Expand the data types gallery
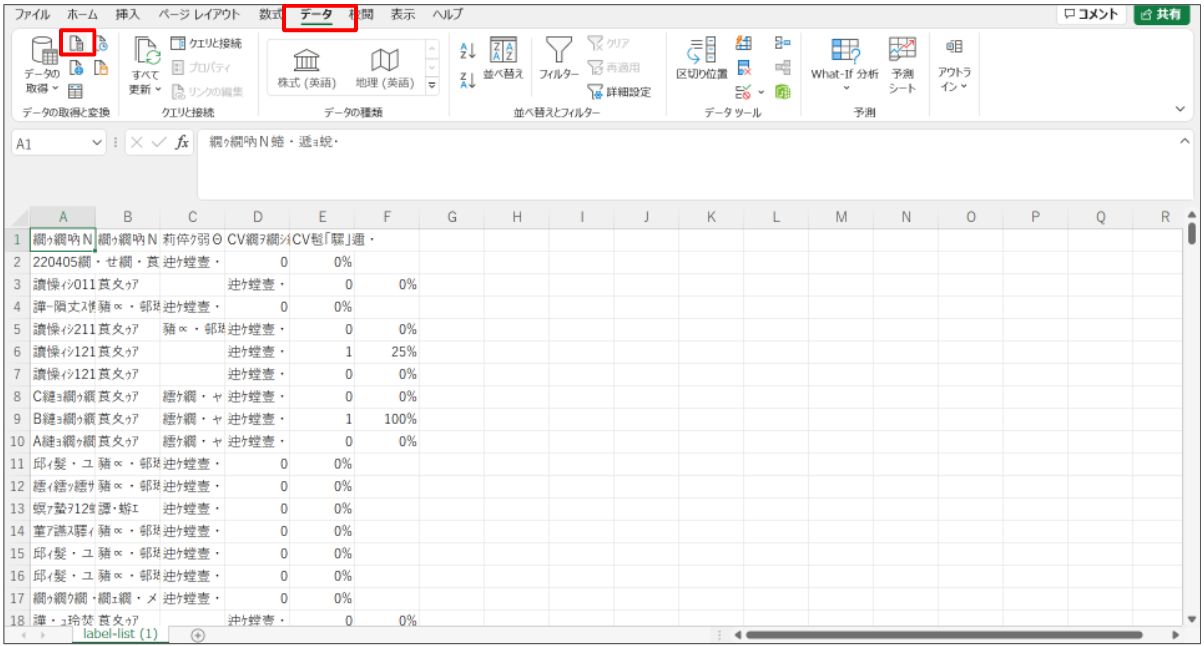 [432, 86]
